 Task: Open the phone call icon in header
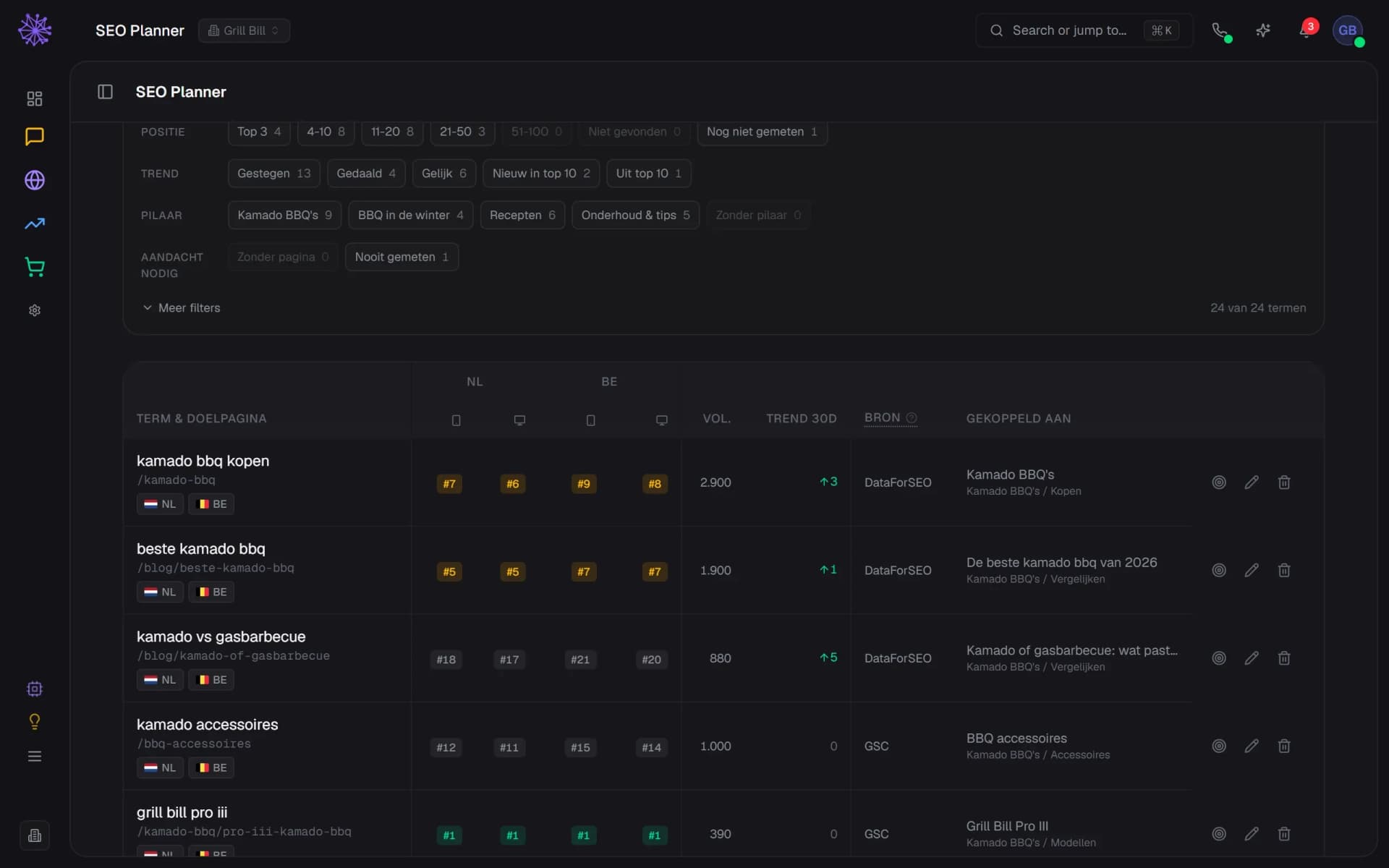(1220, 30)
